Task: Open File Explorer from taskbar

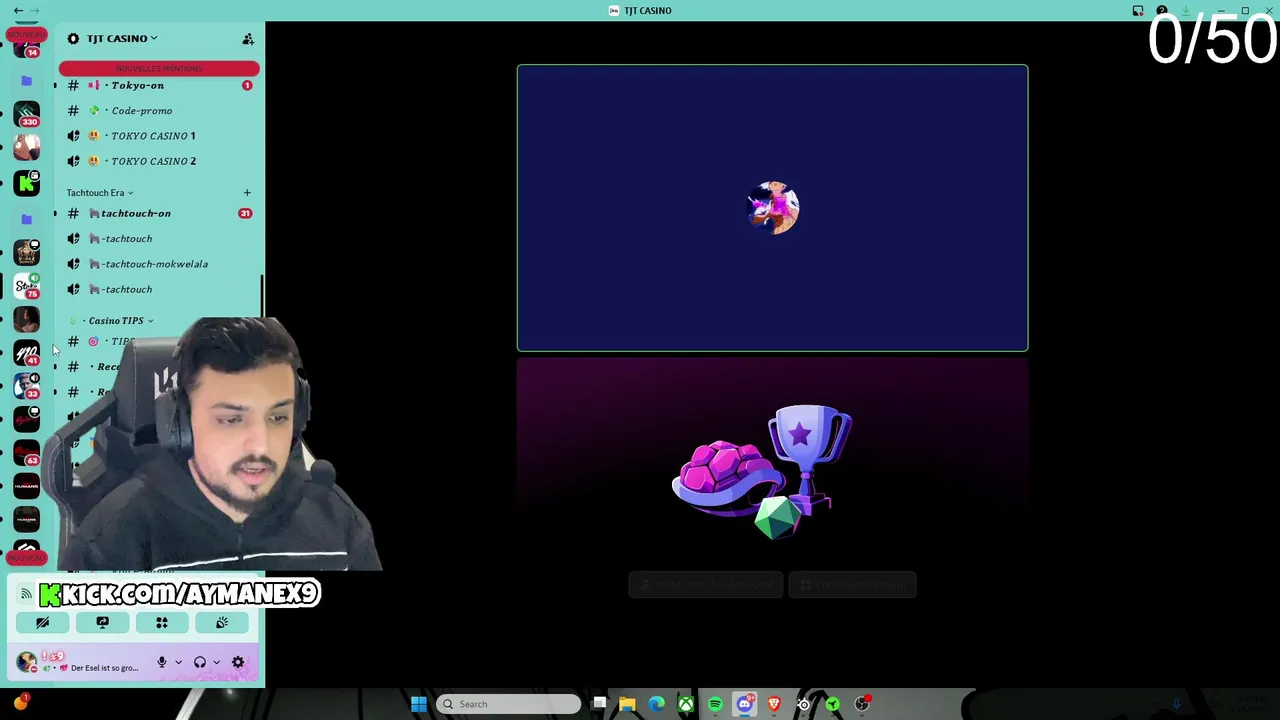Action: pyautogui.click(x=627, y=704)
